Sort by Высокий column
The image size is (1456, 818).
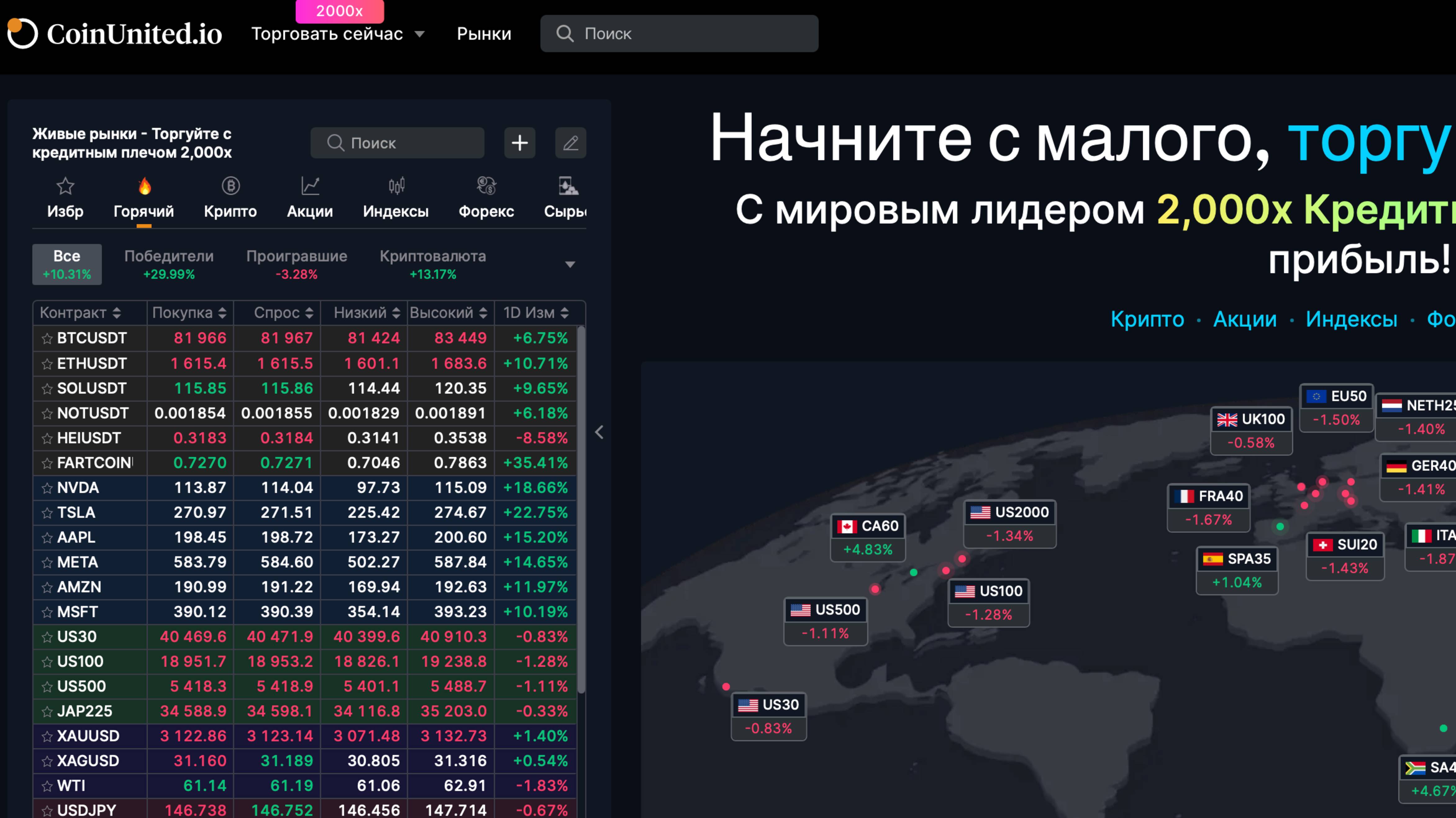(x=448, y=313)
